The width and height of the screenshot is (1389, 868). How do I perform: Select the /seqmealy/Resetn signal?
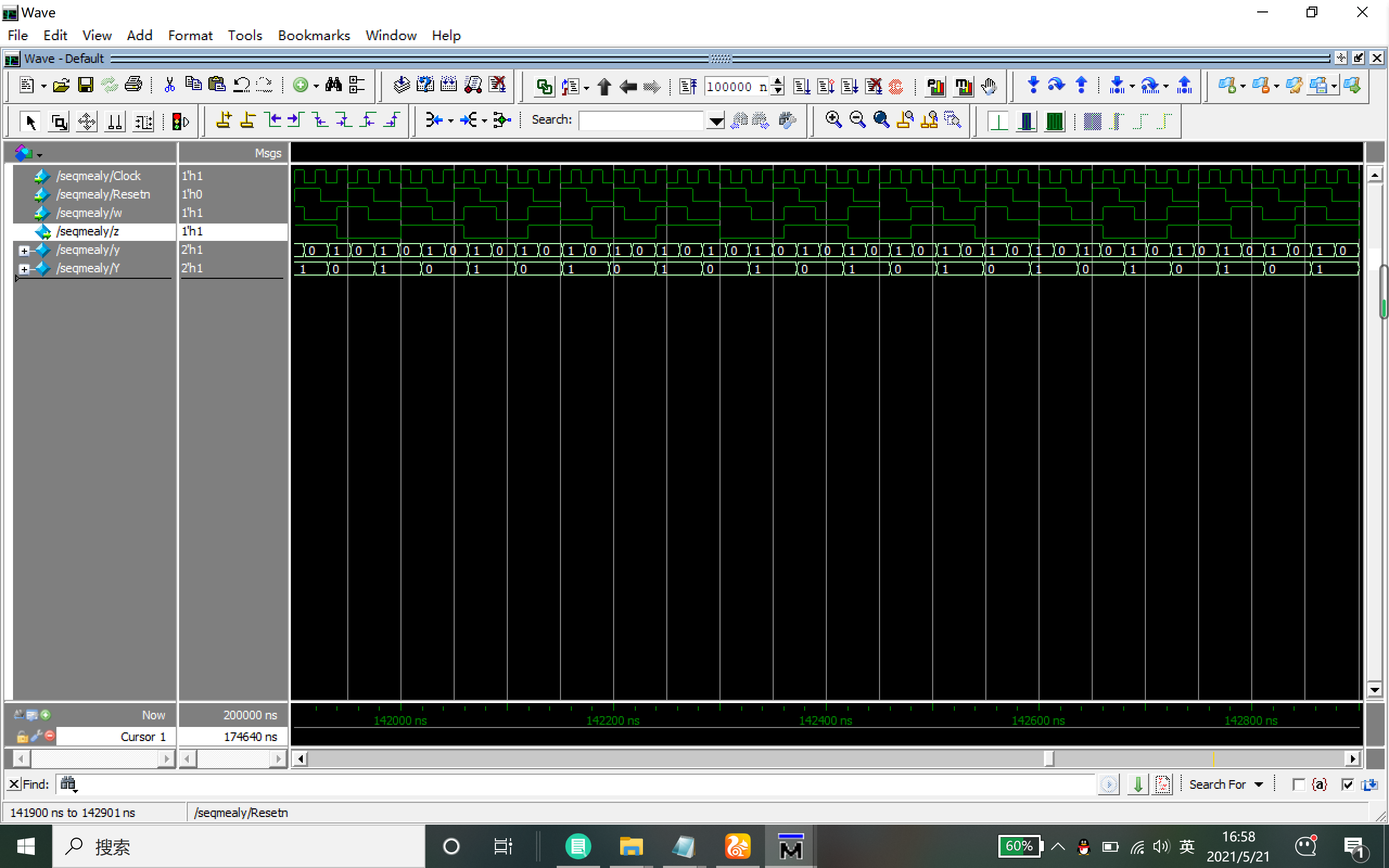point(103,195)
